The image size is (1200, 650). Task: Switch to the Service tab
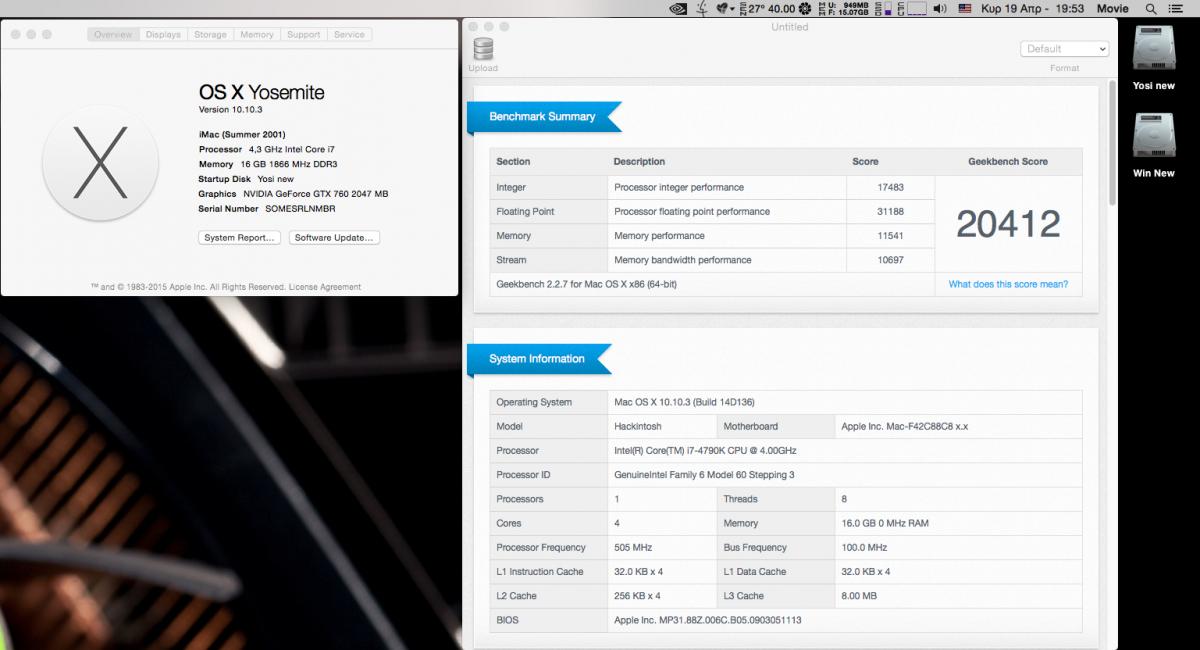tap(349, 34)
